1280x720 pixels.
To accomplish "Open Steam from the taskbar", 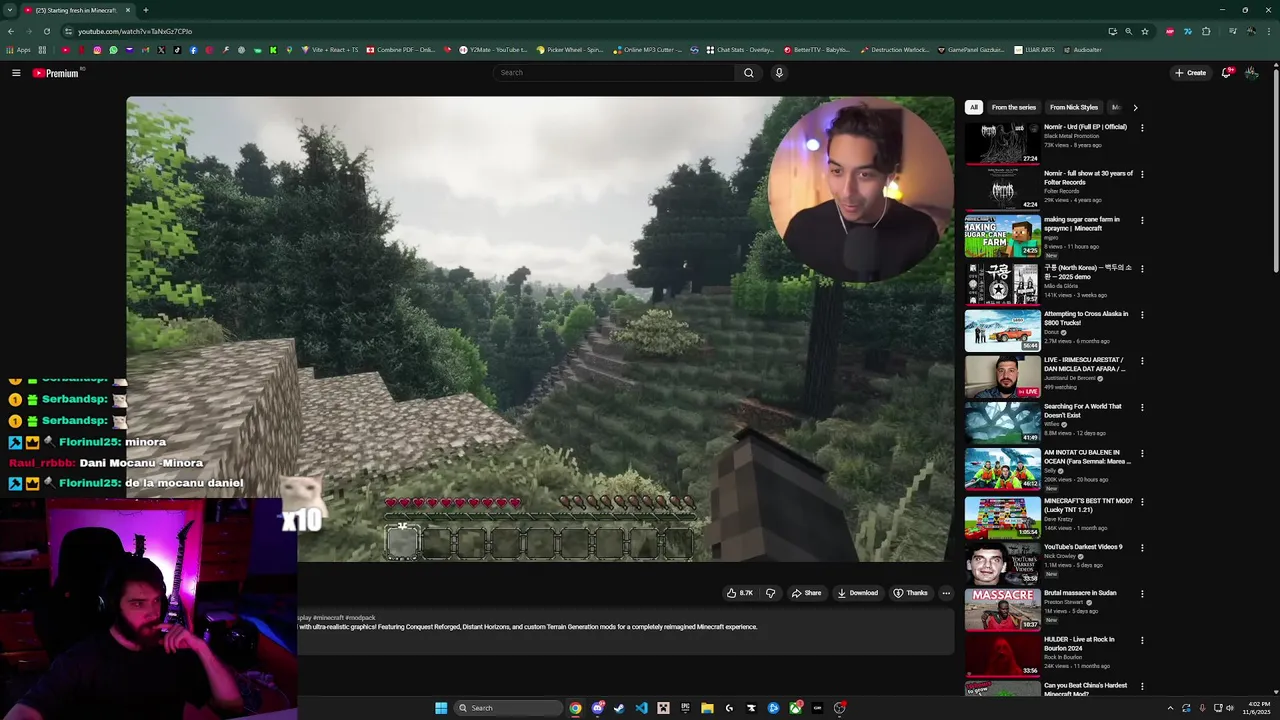I will coord(619,708).
